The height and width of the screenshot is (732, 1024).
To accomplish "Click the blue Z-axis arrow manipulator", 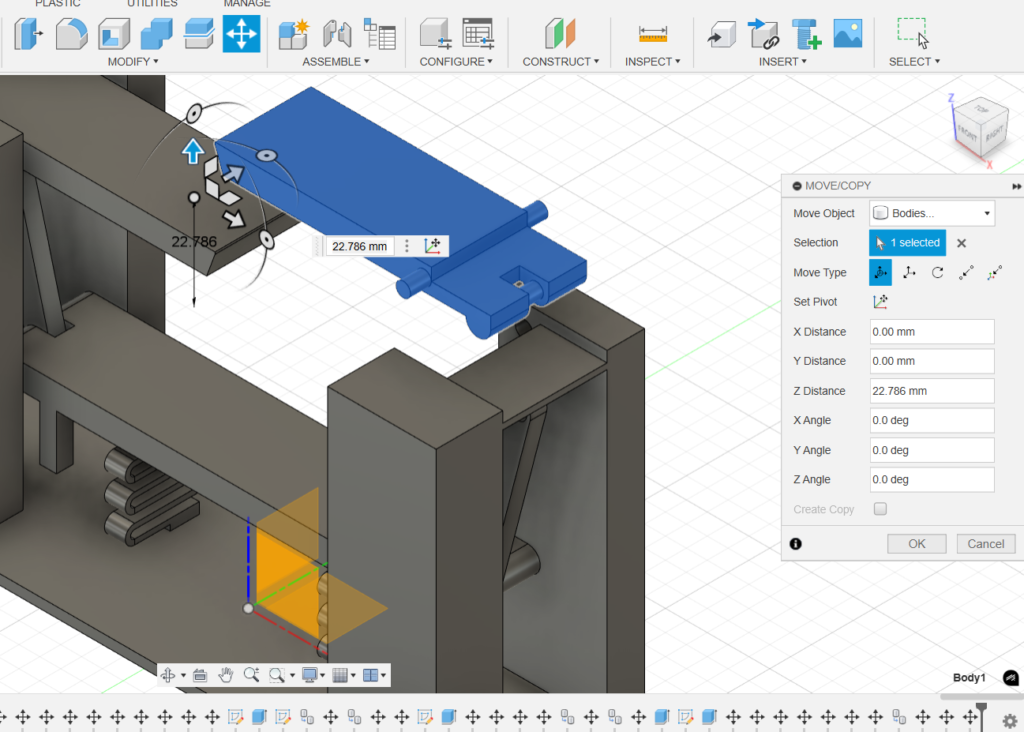I will pyautogui.click(x=193, y=151).
